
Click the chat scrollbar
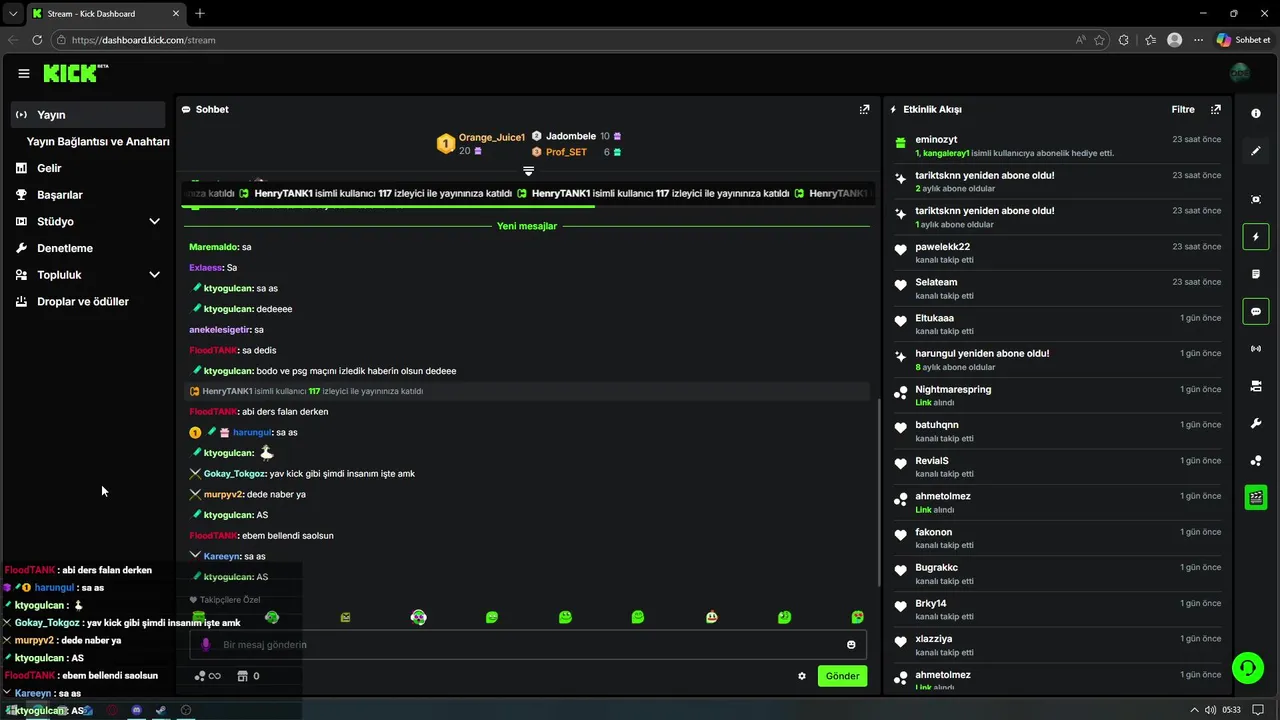tap(878, 492)
